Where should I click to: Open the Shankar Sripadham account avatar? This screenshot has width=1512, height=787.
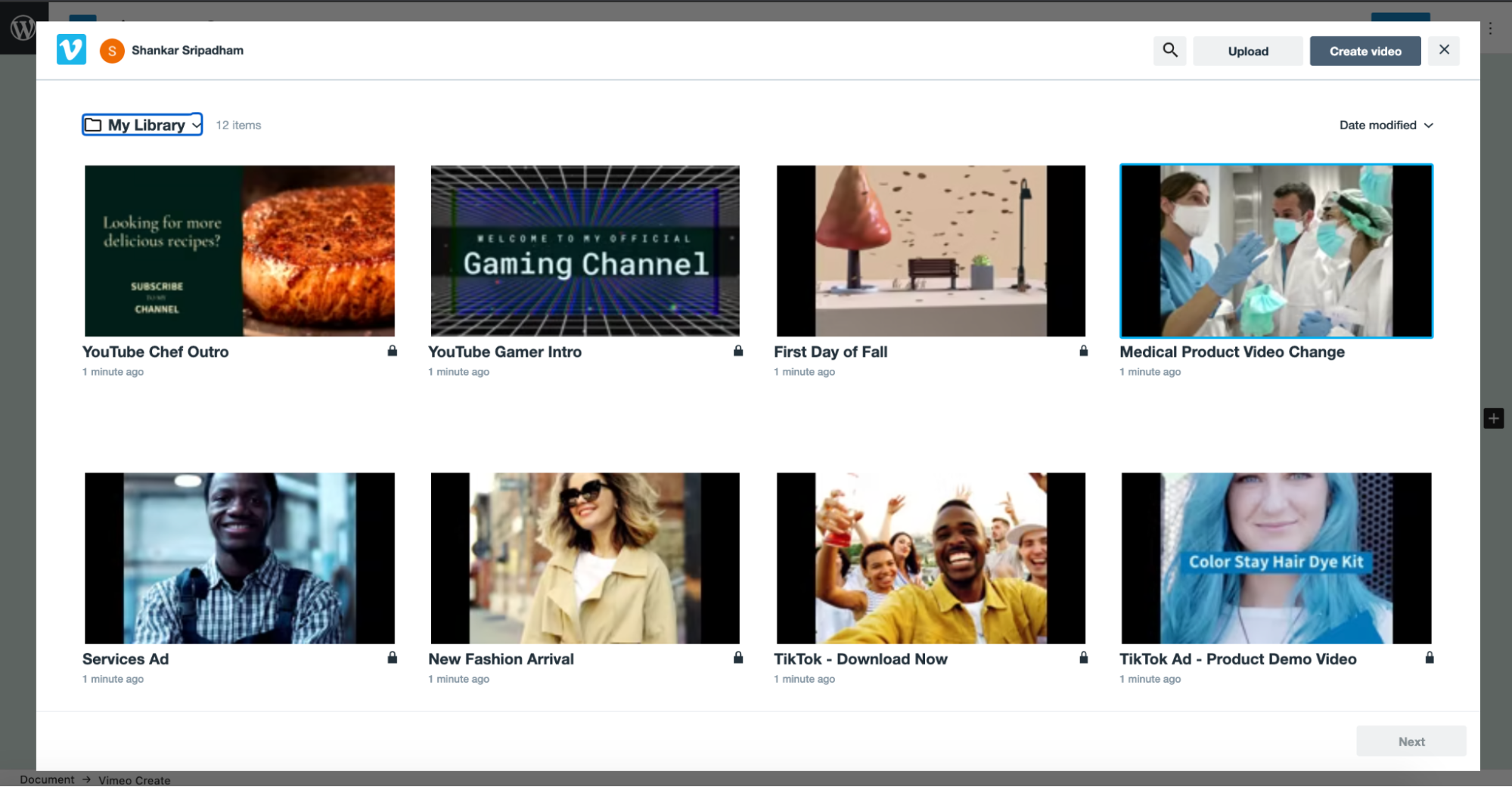(112, 51)
